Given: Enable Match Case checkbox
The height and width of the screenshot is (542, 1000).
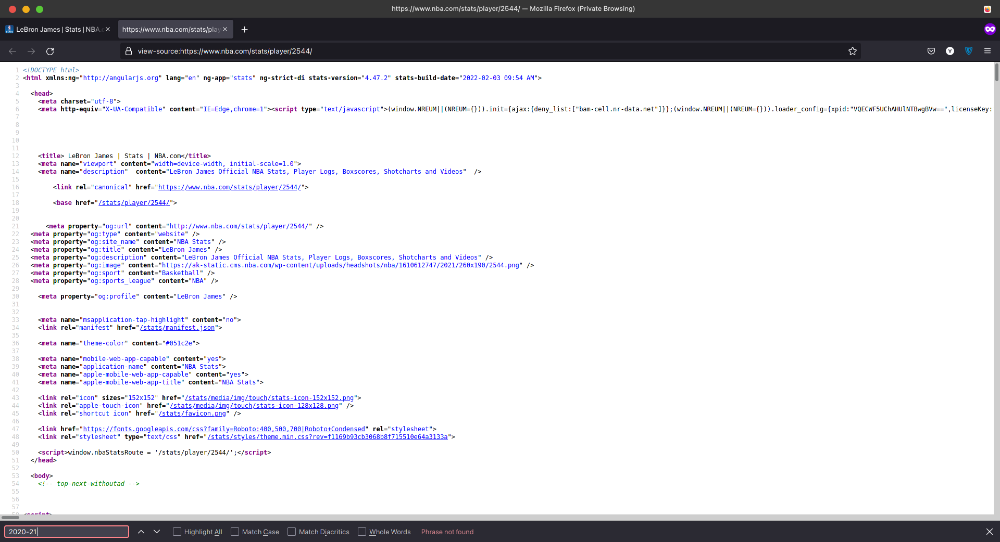Looking at the screenshot, I should coord(235,532).
